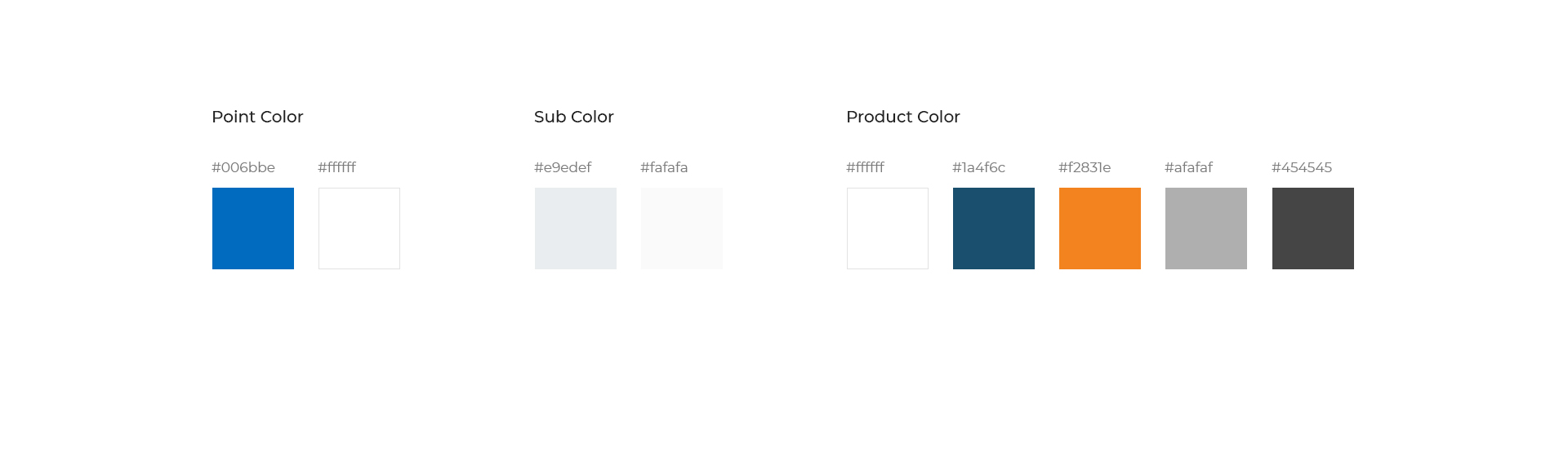Click the #454545 hex code label

(1302, 167)
